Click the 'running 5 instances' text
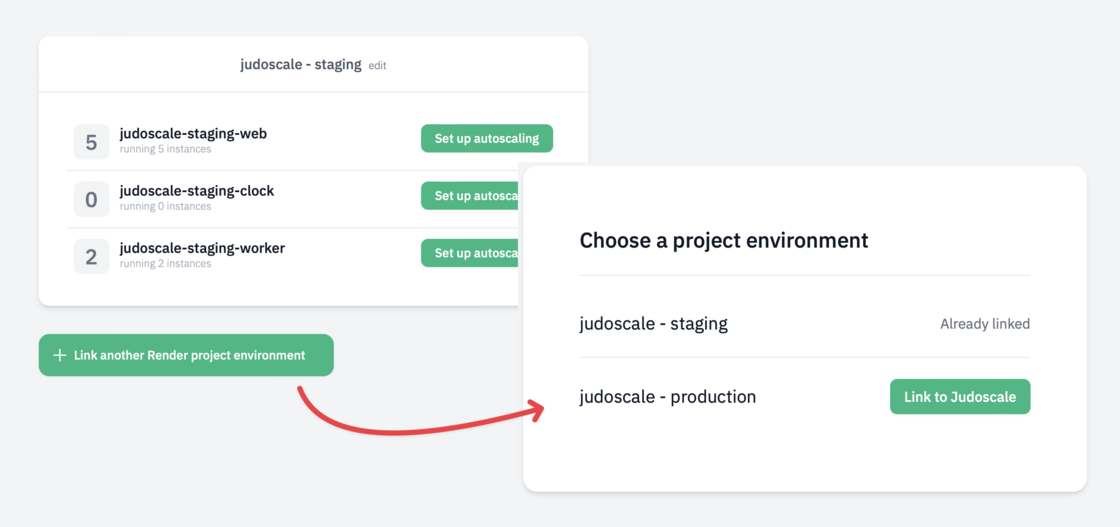The height and width of the screenshot is (527, 1120). (x=165, y=149)
